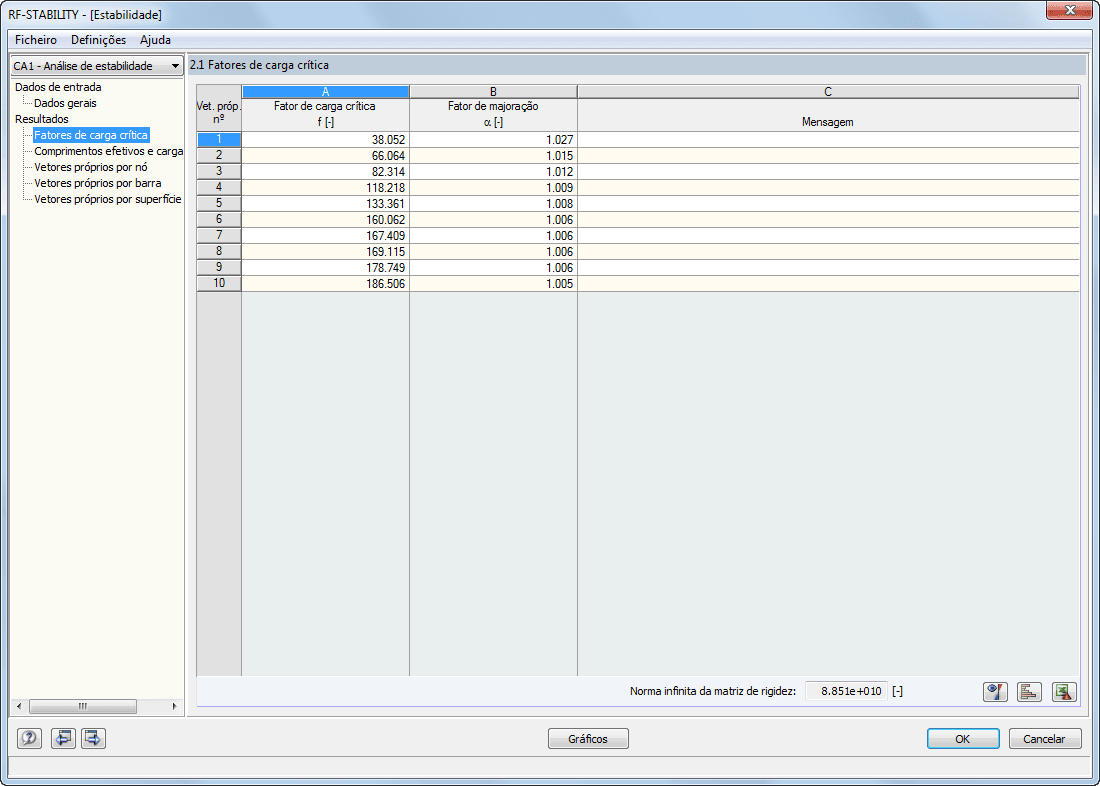The height and width of the screenshot is (786, 1100).
Task: Confirm with the OK button
Action: click(962, 738)
